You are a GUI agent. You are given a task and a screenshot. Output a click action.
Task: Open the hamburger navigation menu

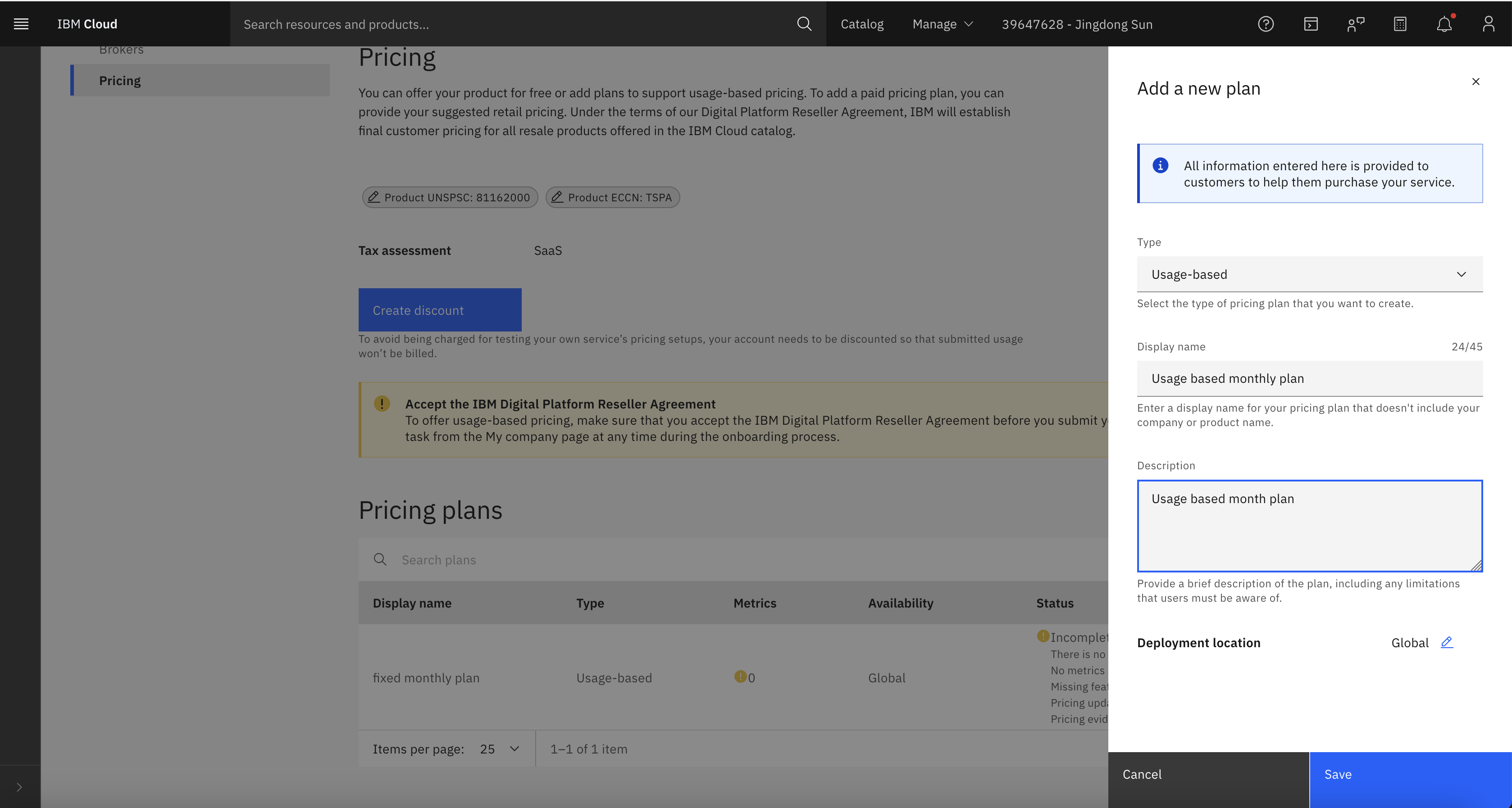click(21, 24)
